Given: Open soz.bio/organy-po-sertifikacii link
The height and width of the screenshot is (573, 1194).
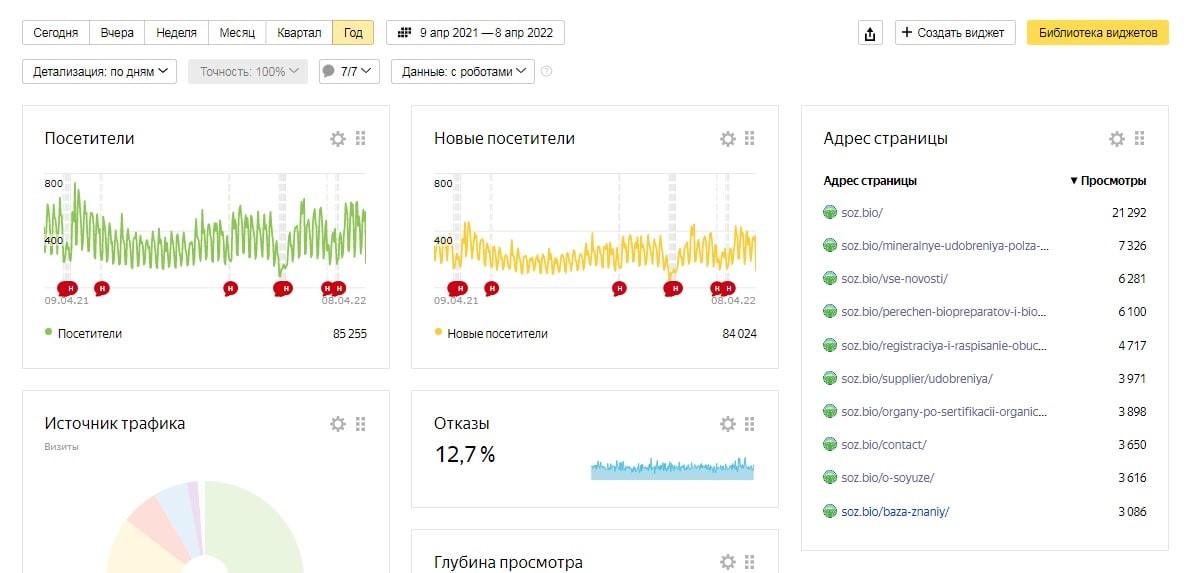Looking at the screenshot, I should click(944, 411).
